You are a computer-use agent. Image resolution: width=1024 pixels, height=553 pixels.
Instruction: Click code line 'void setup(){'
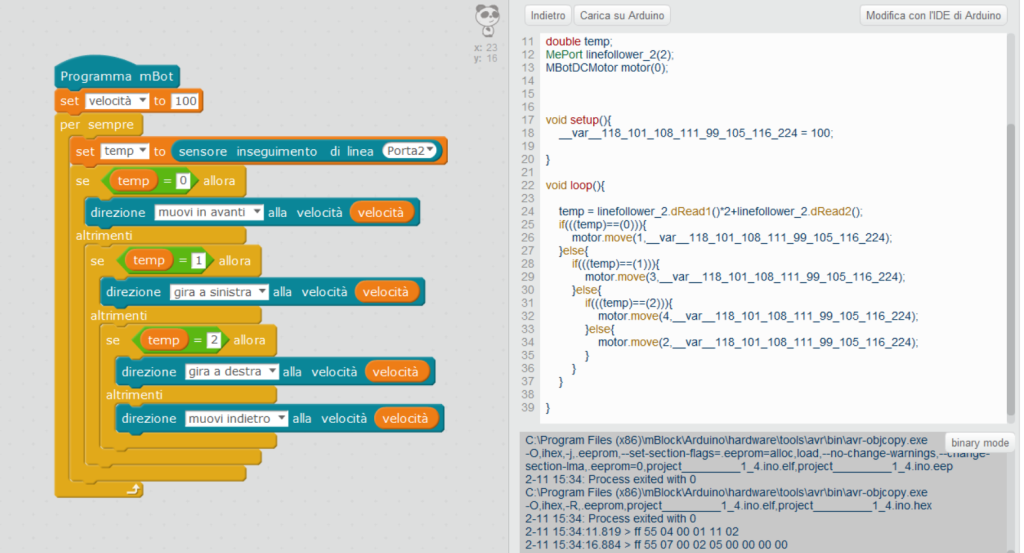tap(578, 119)
